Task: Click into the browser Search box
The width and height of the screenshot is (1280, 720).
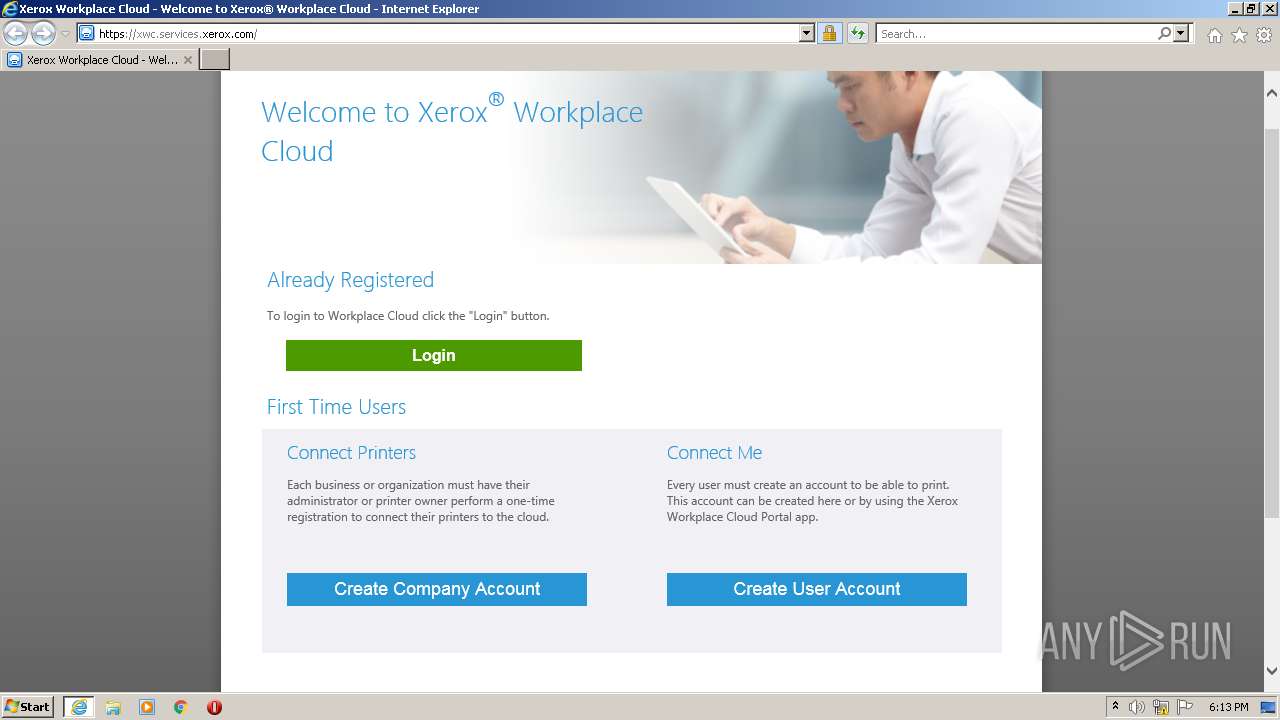Action: click(x=1016, y=34)
